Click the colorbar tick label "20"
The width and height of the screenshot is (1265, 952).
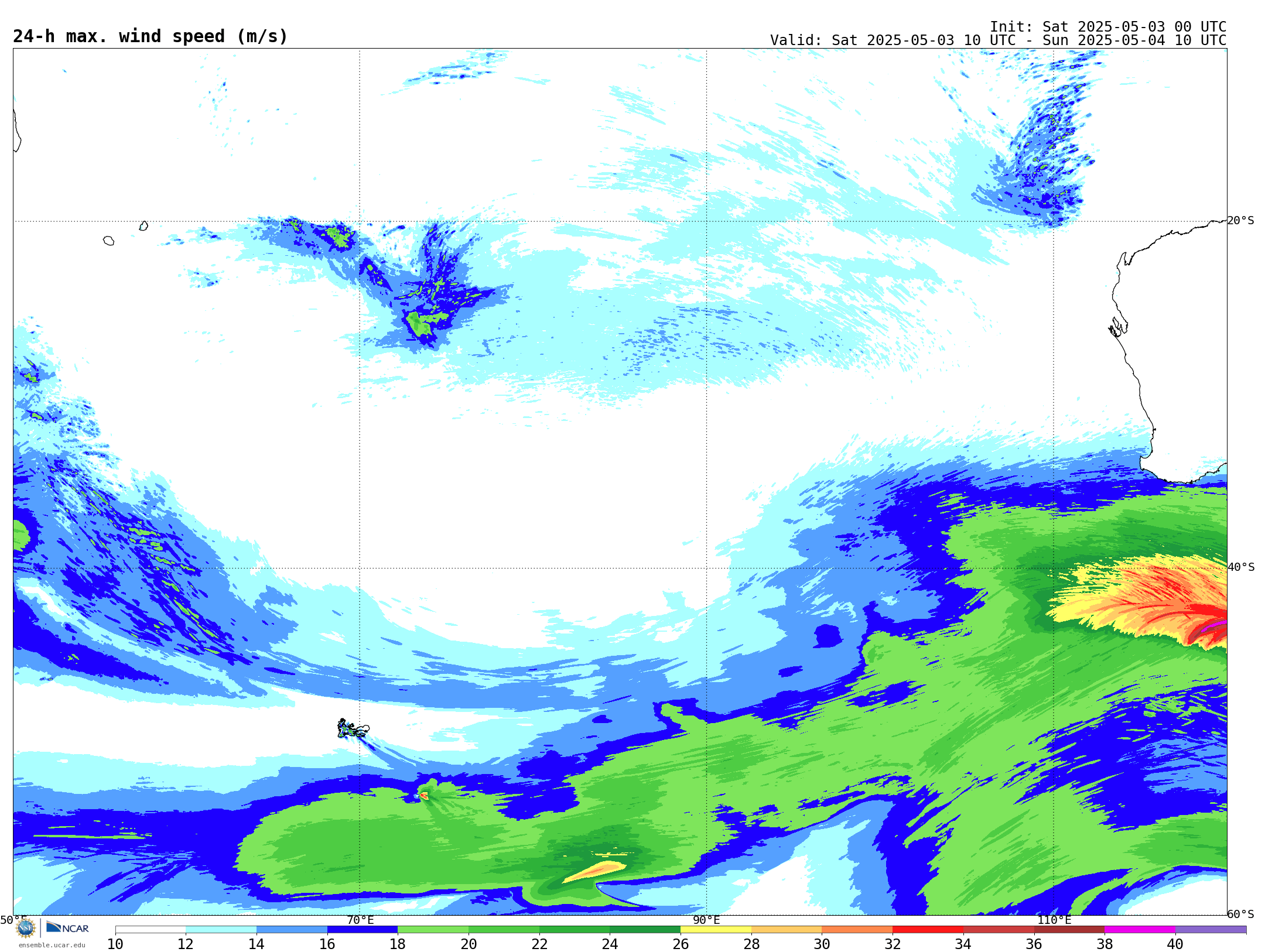[469, 944]
